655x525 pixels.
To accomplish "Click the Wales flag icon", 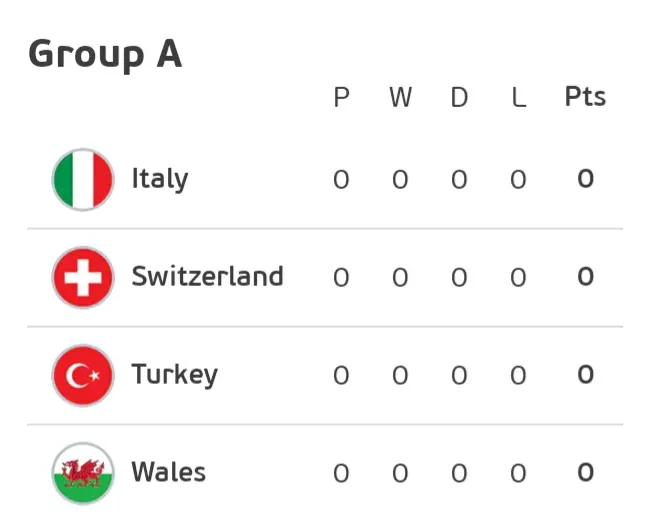I will tap(83, 472).
